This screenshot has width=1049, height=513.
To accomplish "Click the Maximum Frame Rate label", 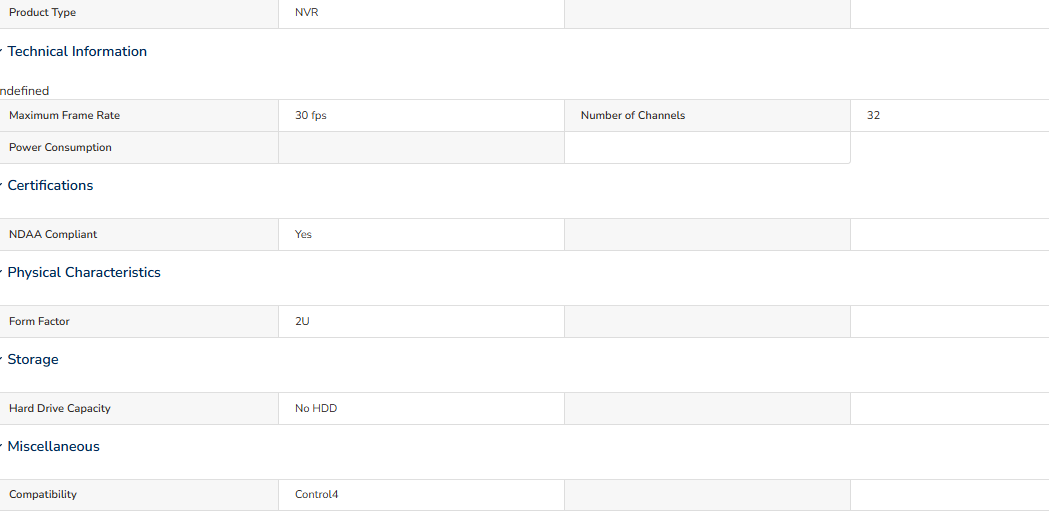I will click(64, 115).
